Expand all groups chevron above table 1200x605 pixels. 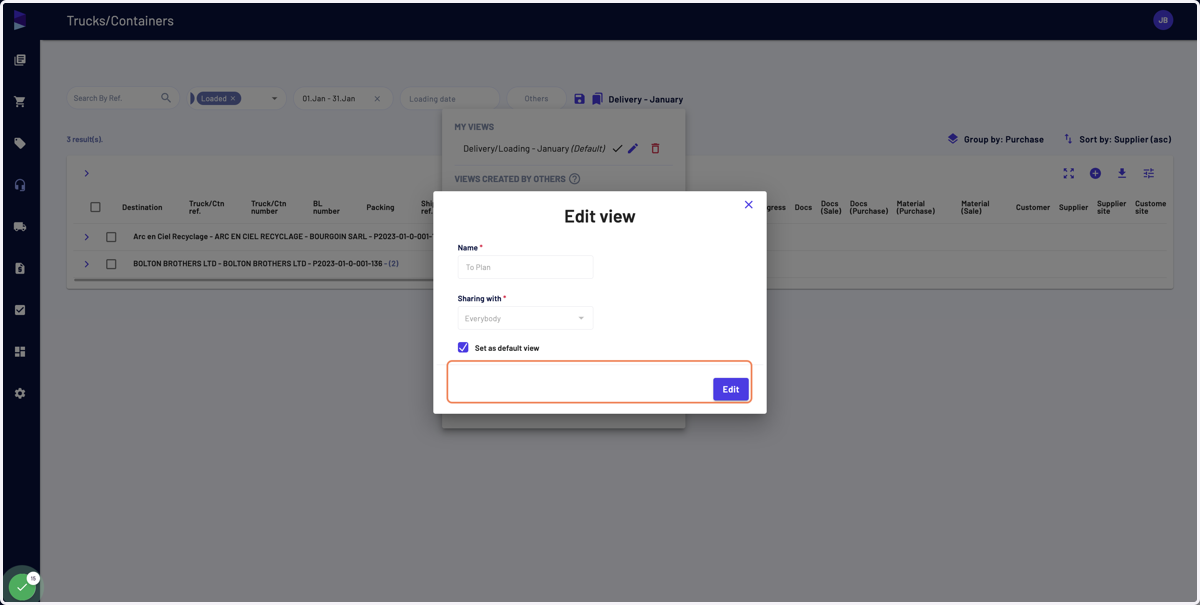click(87, 173)
